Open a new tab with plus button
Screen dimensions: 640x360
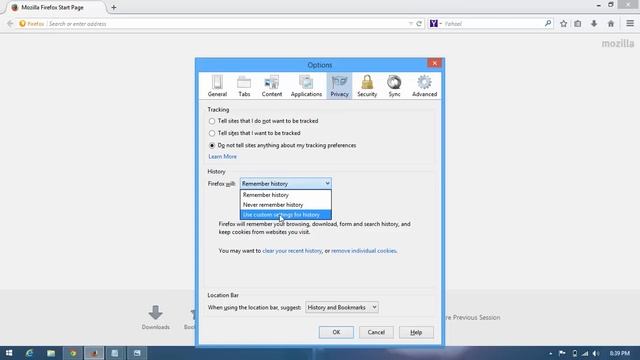pyautogui.click(x=113, y=7)
